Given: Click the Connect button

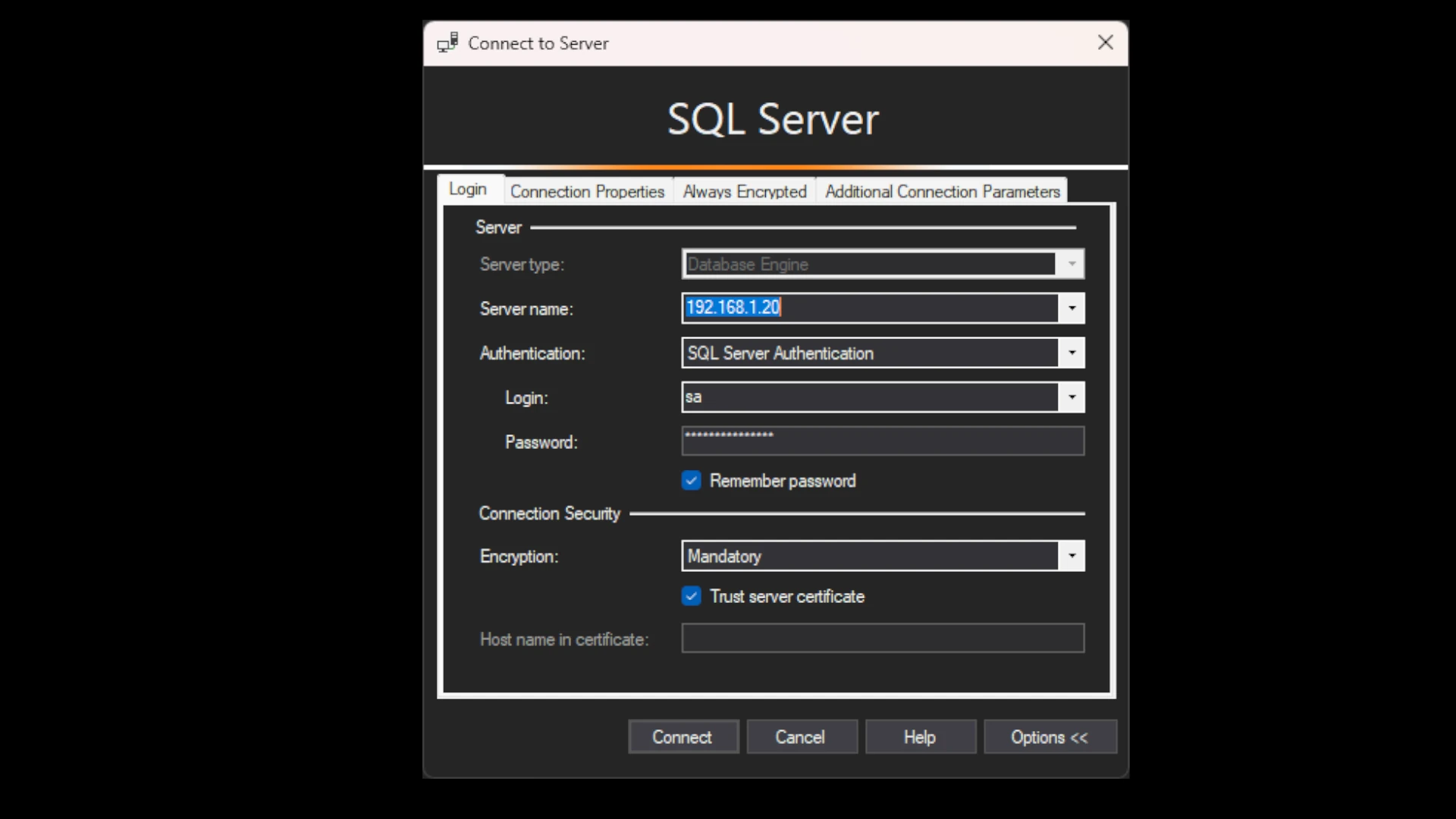Looking at the screenshot, I should point(682,737).
